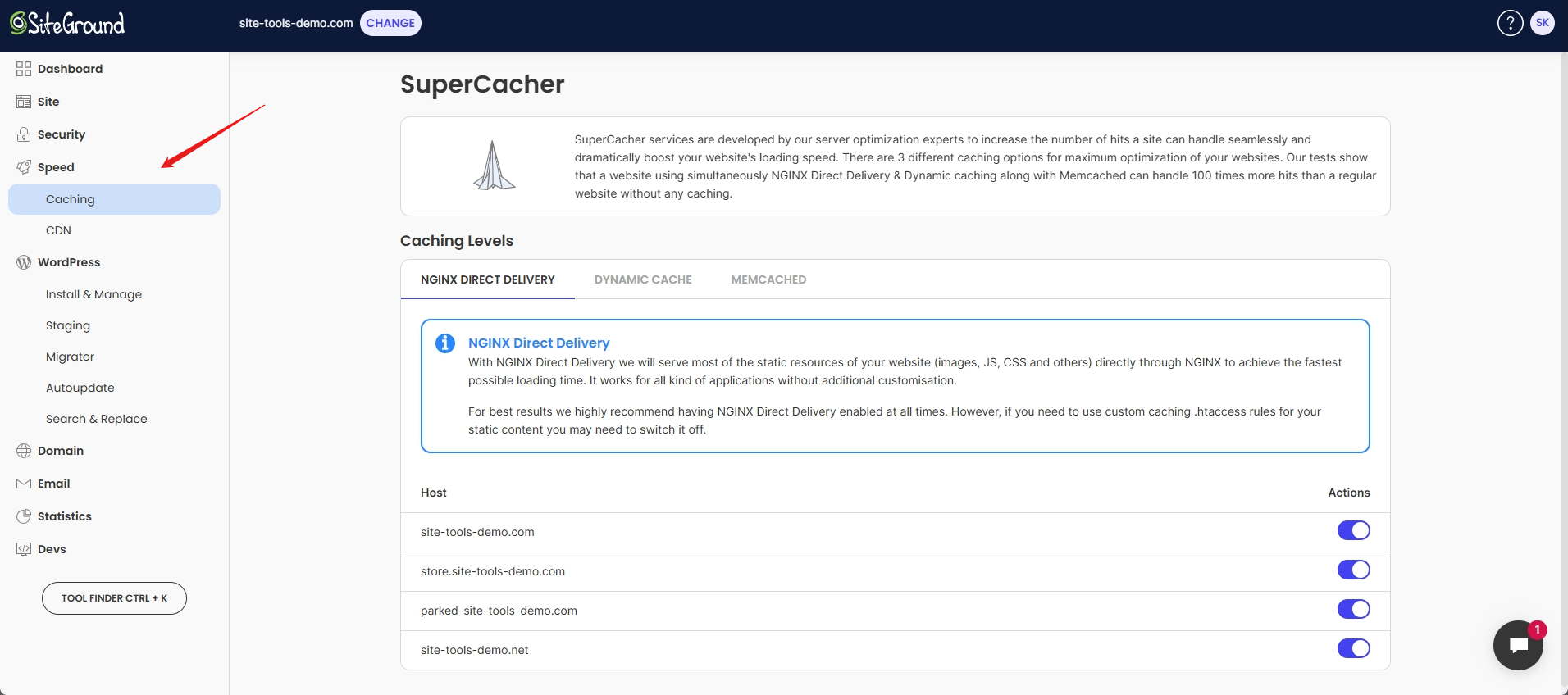Expand the Site section

pos(114,102)
